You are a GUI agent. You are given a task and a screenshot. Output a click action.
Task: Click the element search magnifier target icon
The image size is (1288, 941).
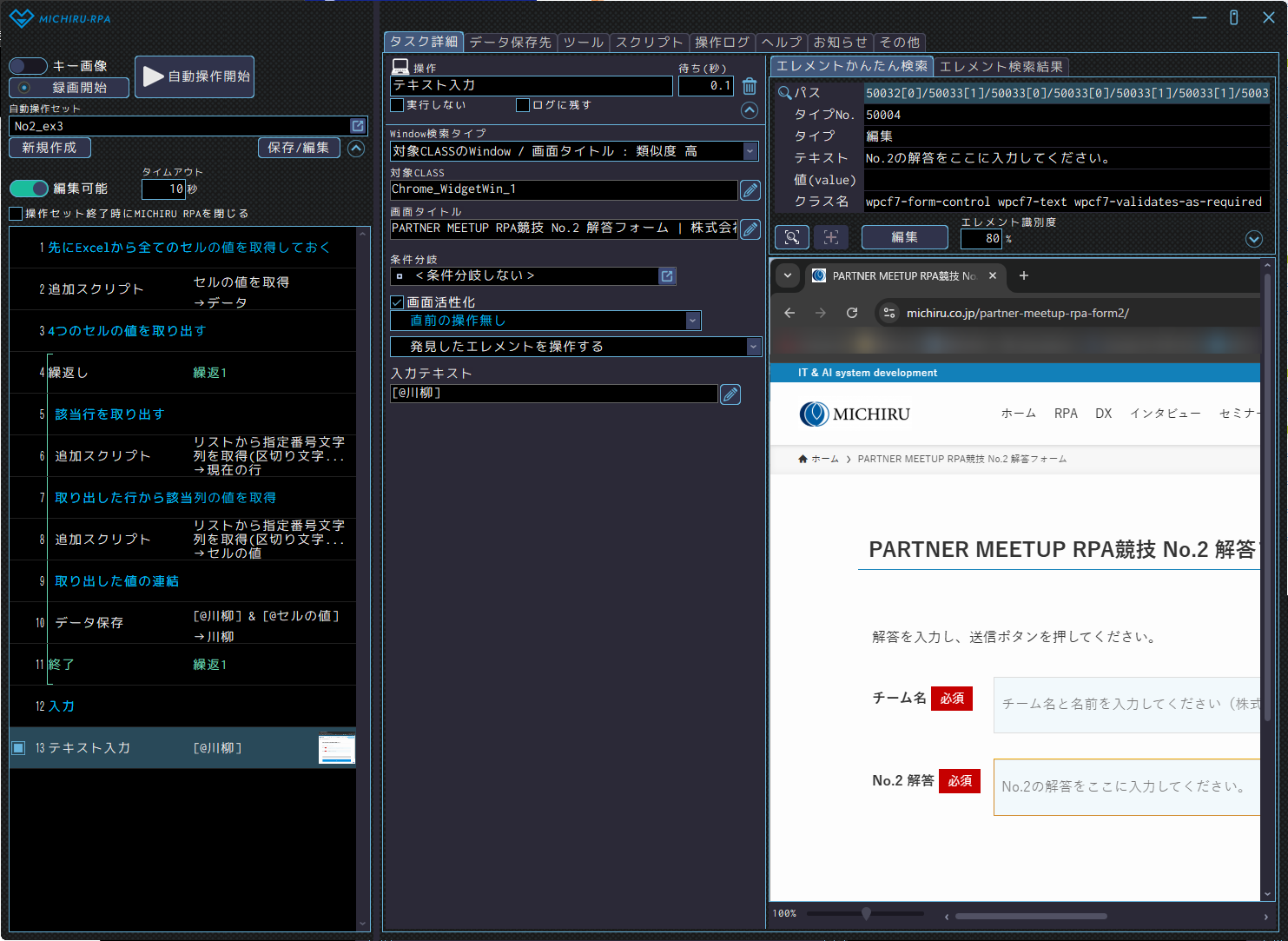point(791,237)
